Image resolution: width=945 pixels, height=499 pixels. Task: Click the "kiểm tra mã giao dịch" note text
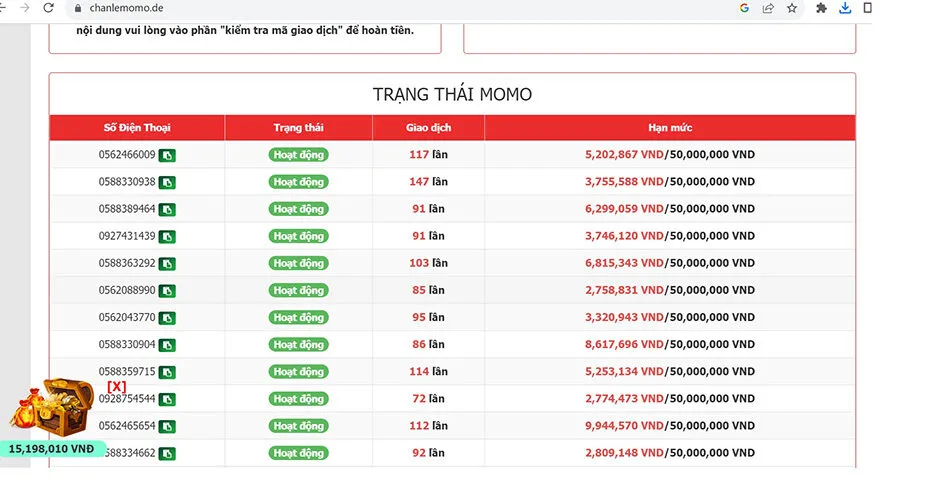point(283,31)
